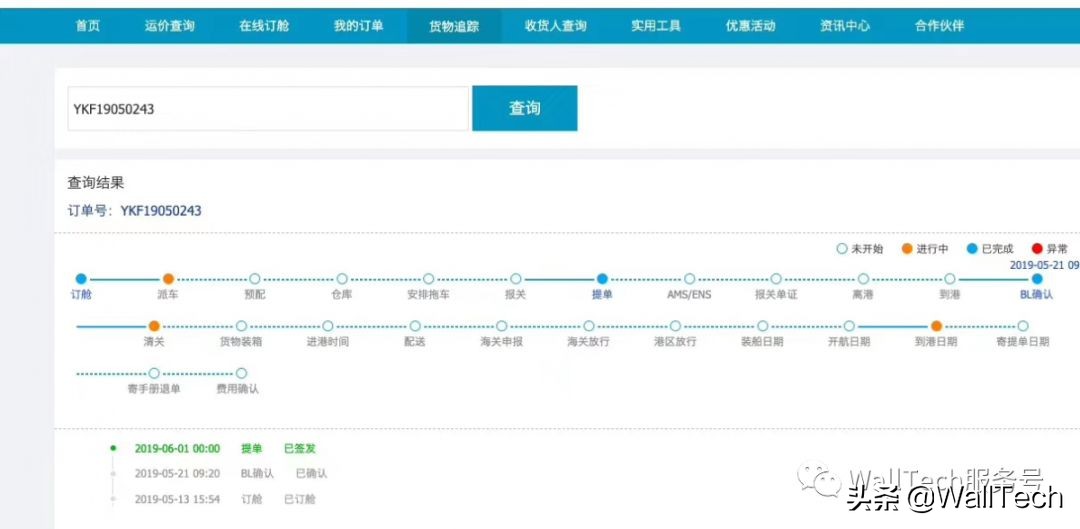Click the 装船日期 step marker
The image size is (1080, 529).
point(762,326)
